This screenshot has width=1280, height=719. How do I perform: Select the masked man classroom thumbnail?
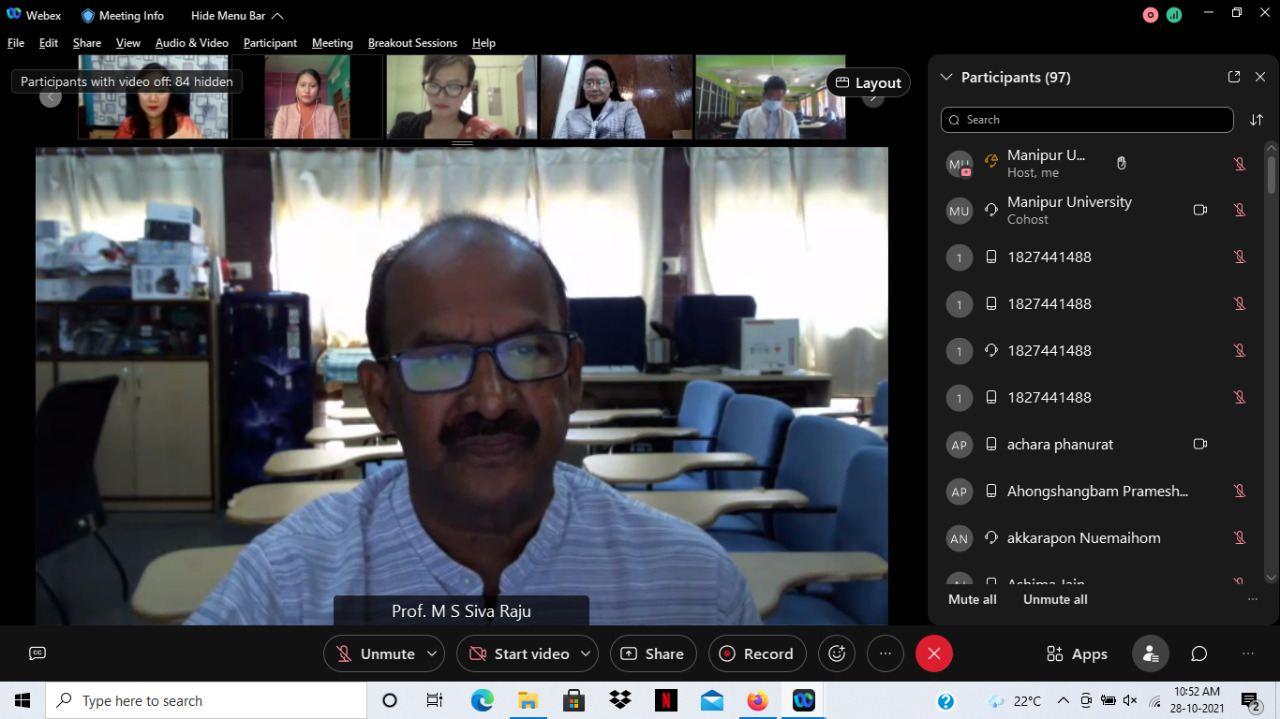[x=770, y=97]
